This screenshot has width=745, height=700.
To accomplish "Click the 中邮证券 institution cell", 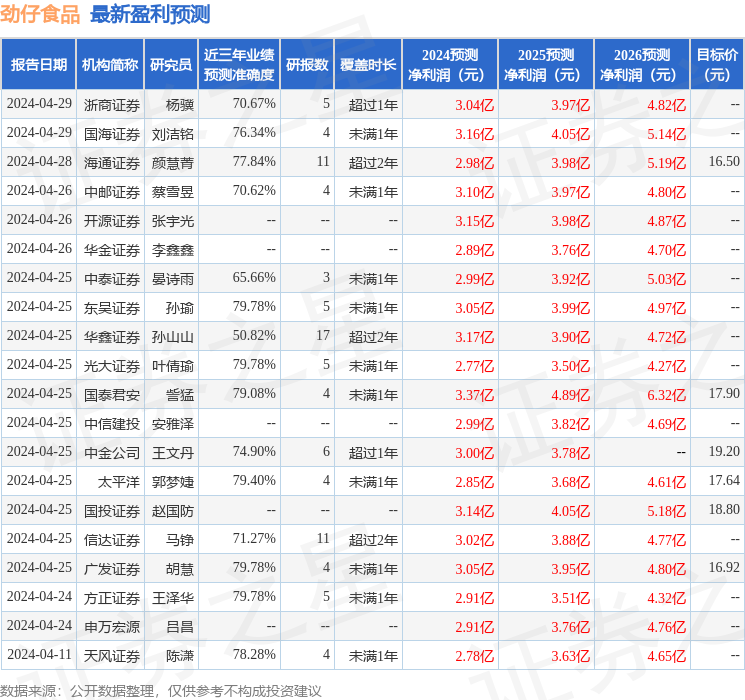I will tap(112, 192).
